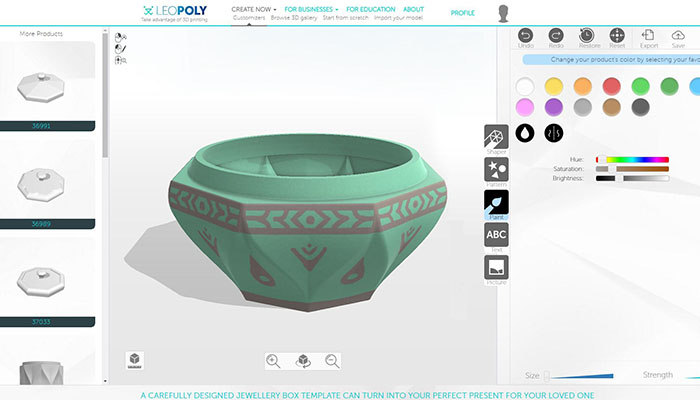Select the ABC Text tool

pos(496,234)
